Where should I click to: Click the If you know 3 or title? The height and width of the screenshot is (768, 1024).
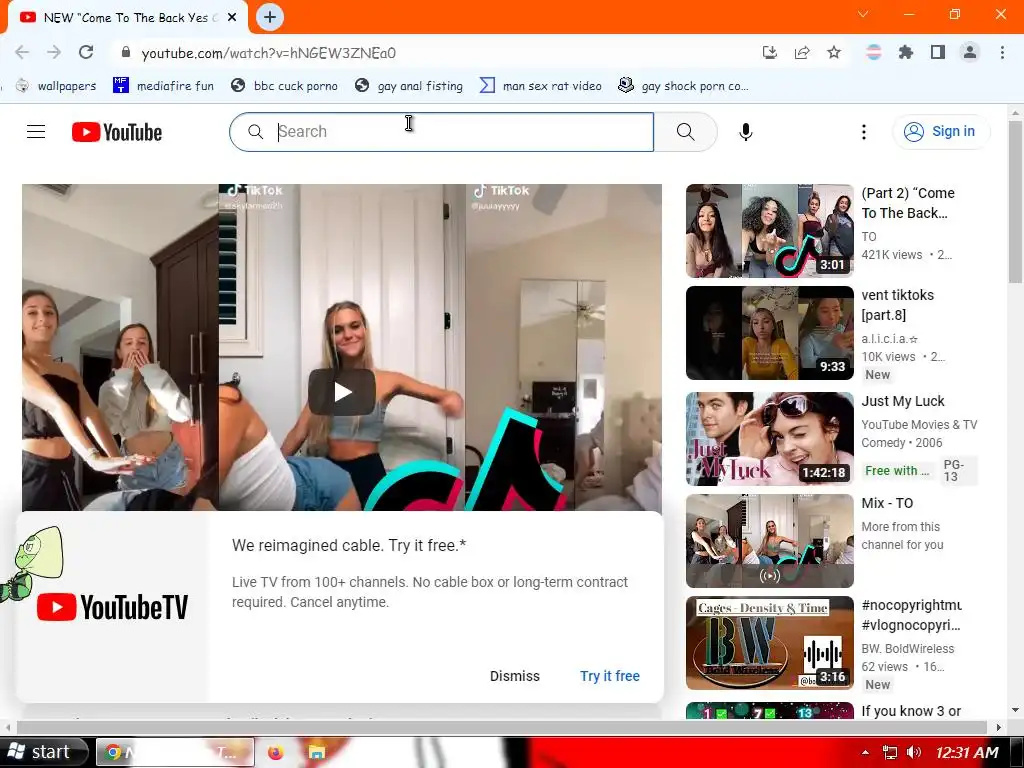click(911, 711)
